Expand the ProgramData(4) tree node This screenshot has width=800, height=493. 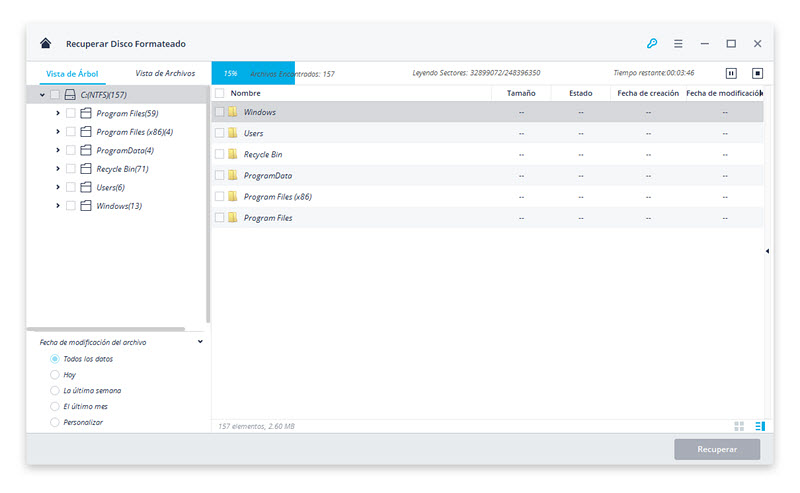pos(58,150)
